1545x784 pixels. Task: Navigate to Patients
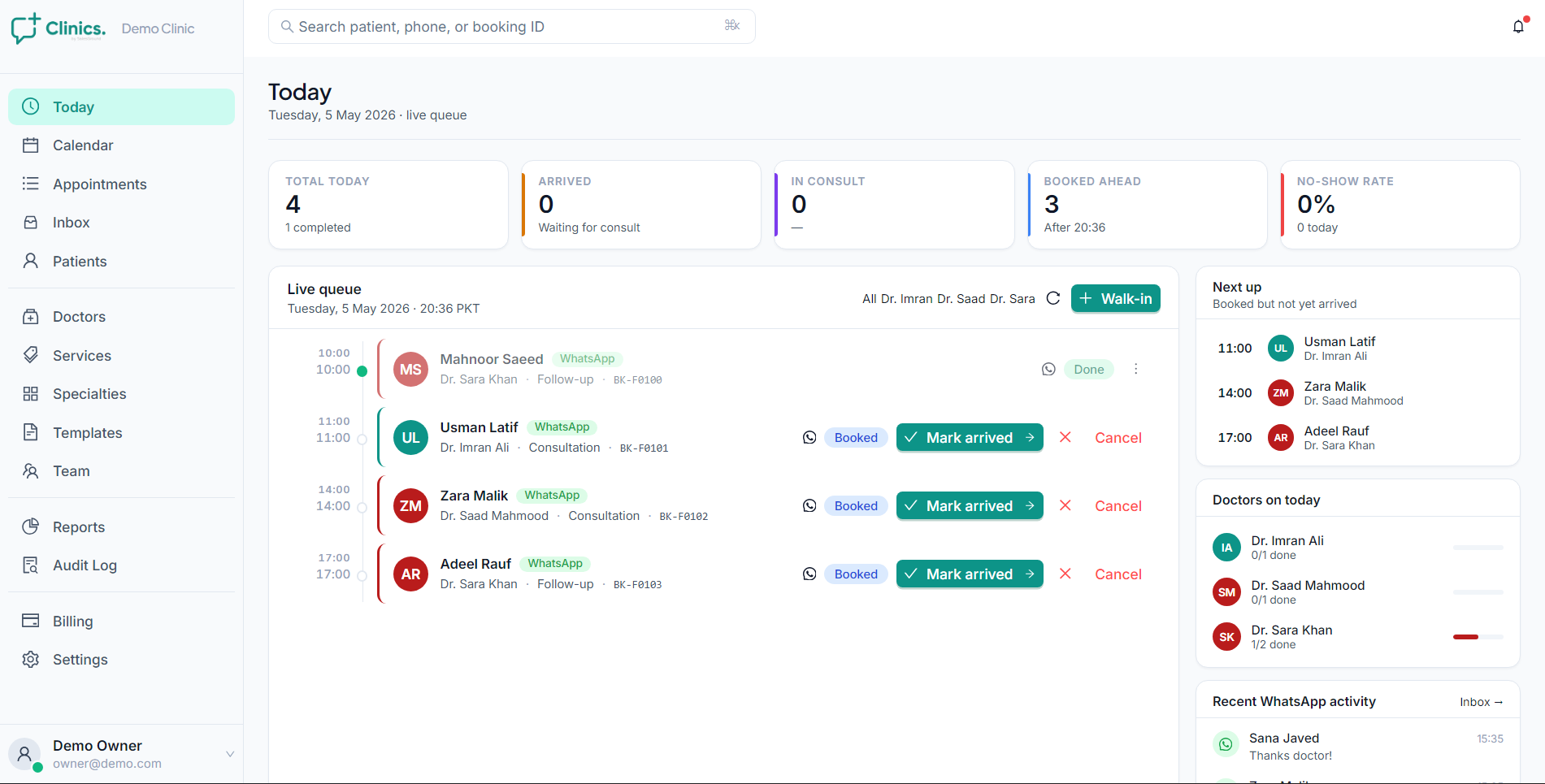coord(122,262)
